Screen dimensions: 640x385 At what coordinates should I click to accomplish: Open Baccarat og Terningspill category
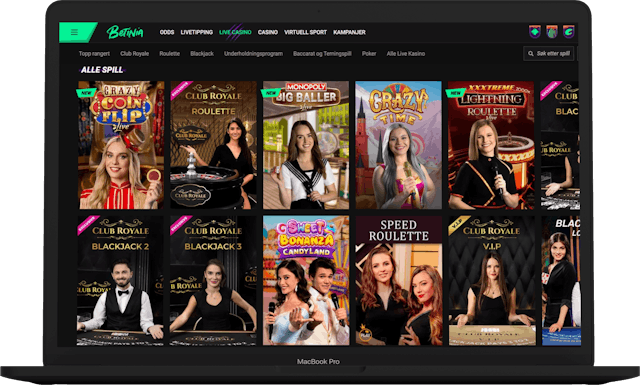click(322, 53)
